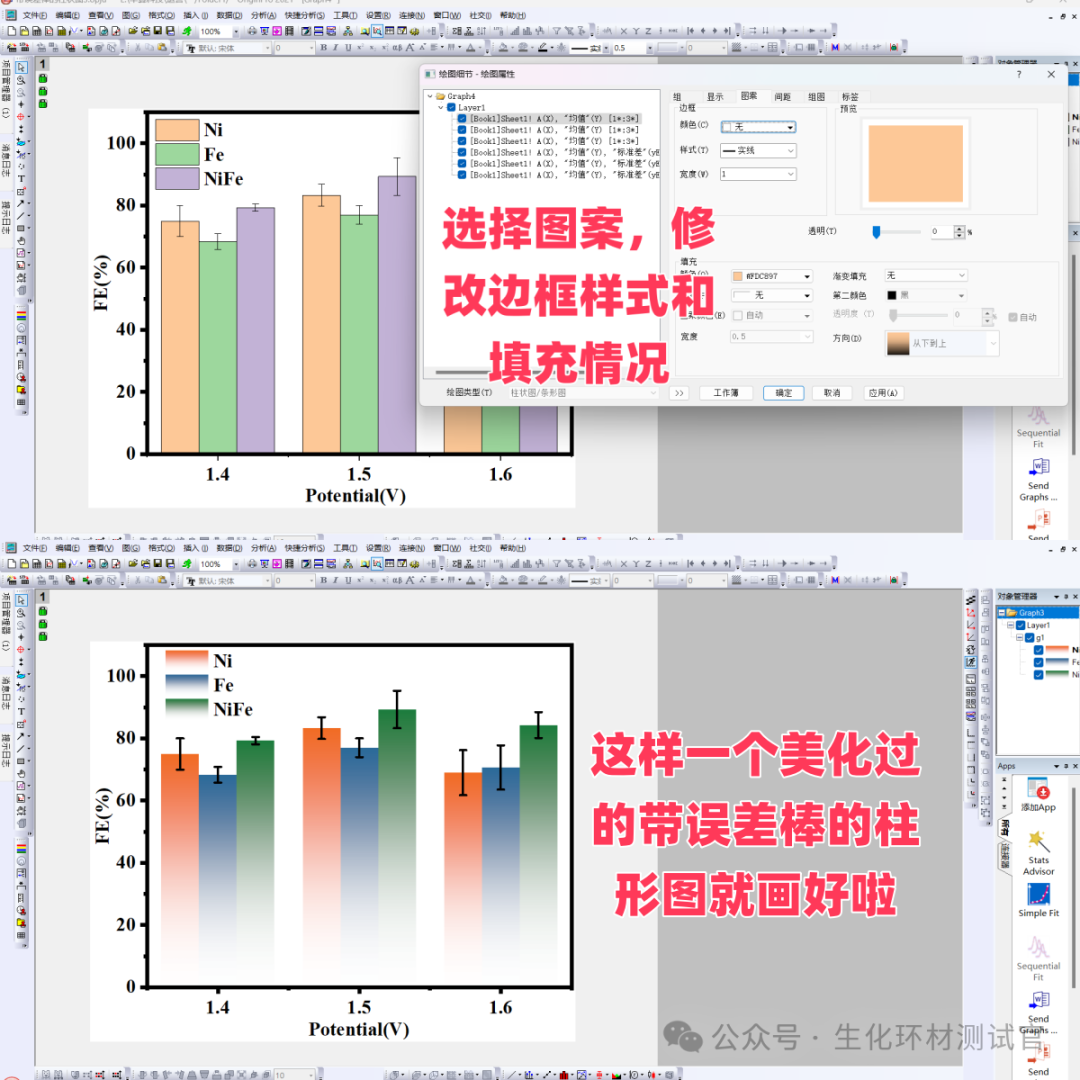The height and width of the screenshot is (1080, 1080).
Task: Switch to 显示 tab in plot details
Action: pos(715,97)
